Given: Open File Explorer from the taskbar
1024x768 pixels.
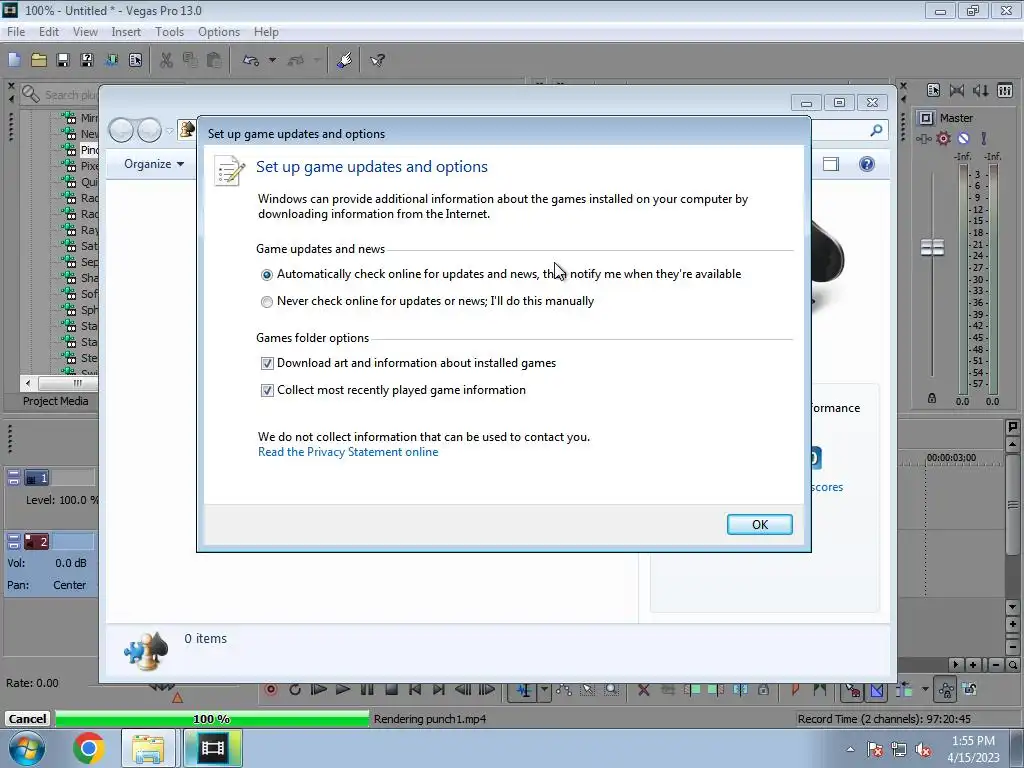Looking at the screenshot, I should click(148, 748).
